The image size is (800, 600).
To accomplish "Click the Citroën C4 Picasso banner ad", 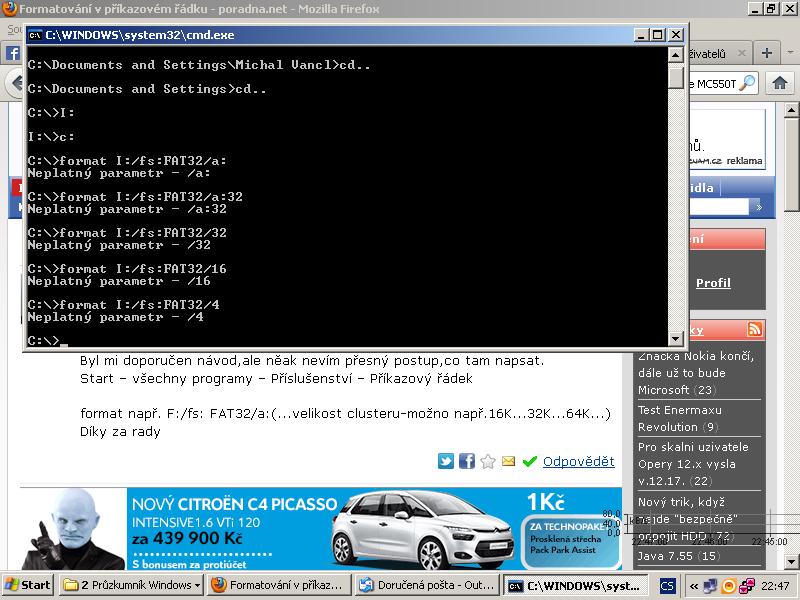I will point(321,529).
